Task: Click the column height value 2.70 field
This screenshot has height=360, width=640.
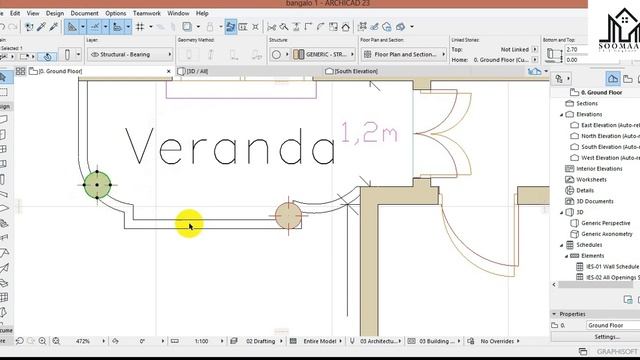Action: pos(576,49)
